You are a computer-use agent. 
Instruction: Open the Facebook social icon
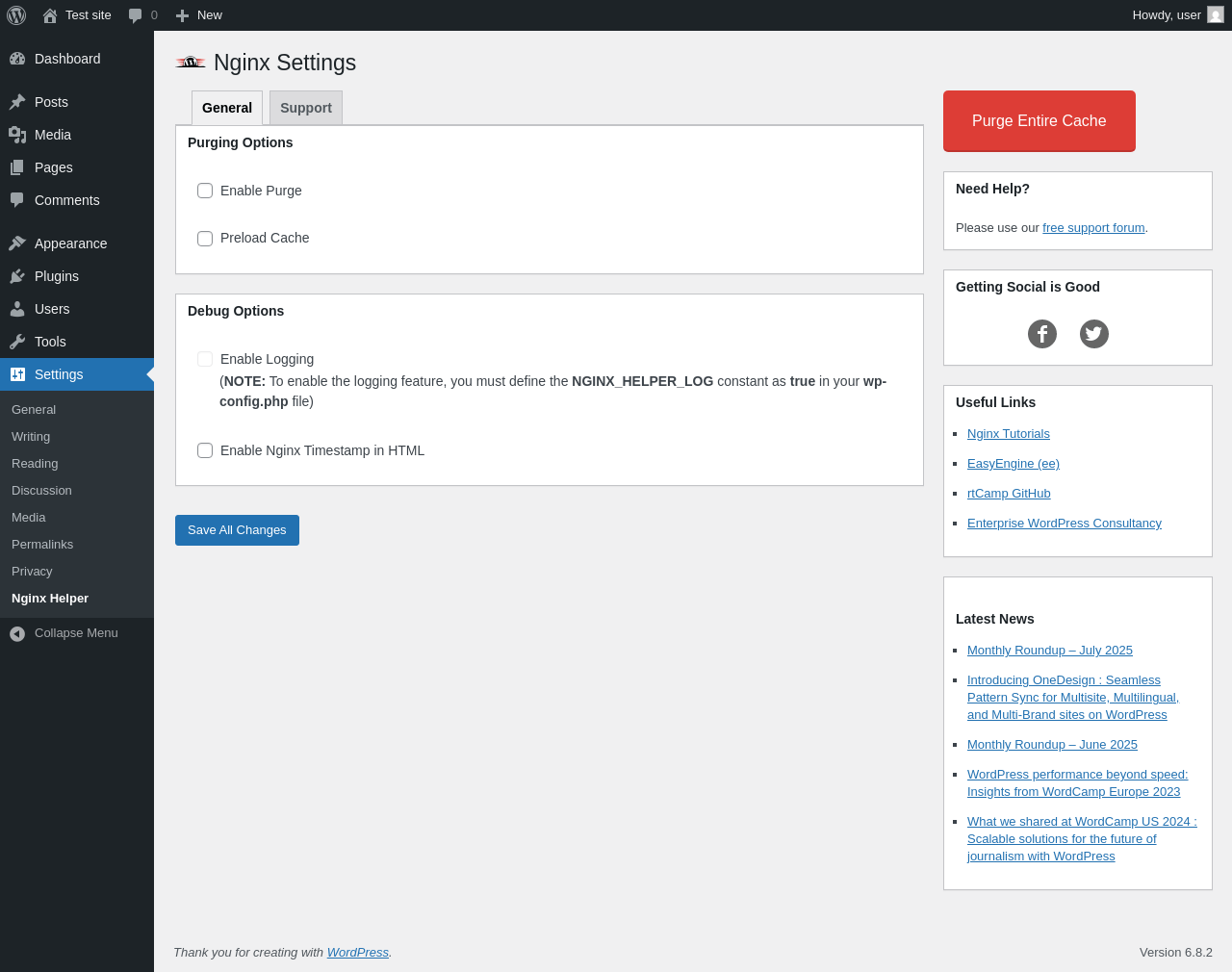tap(1042, 334)
